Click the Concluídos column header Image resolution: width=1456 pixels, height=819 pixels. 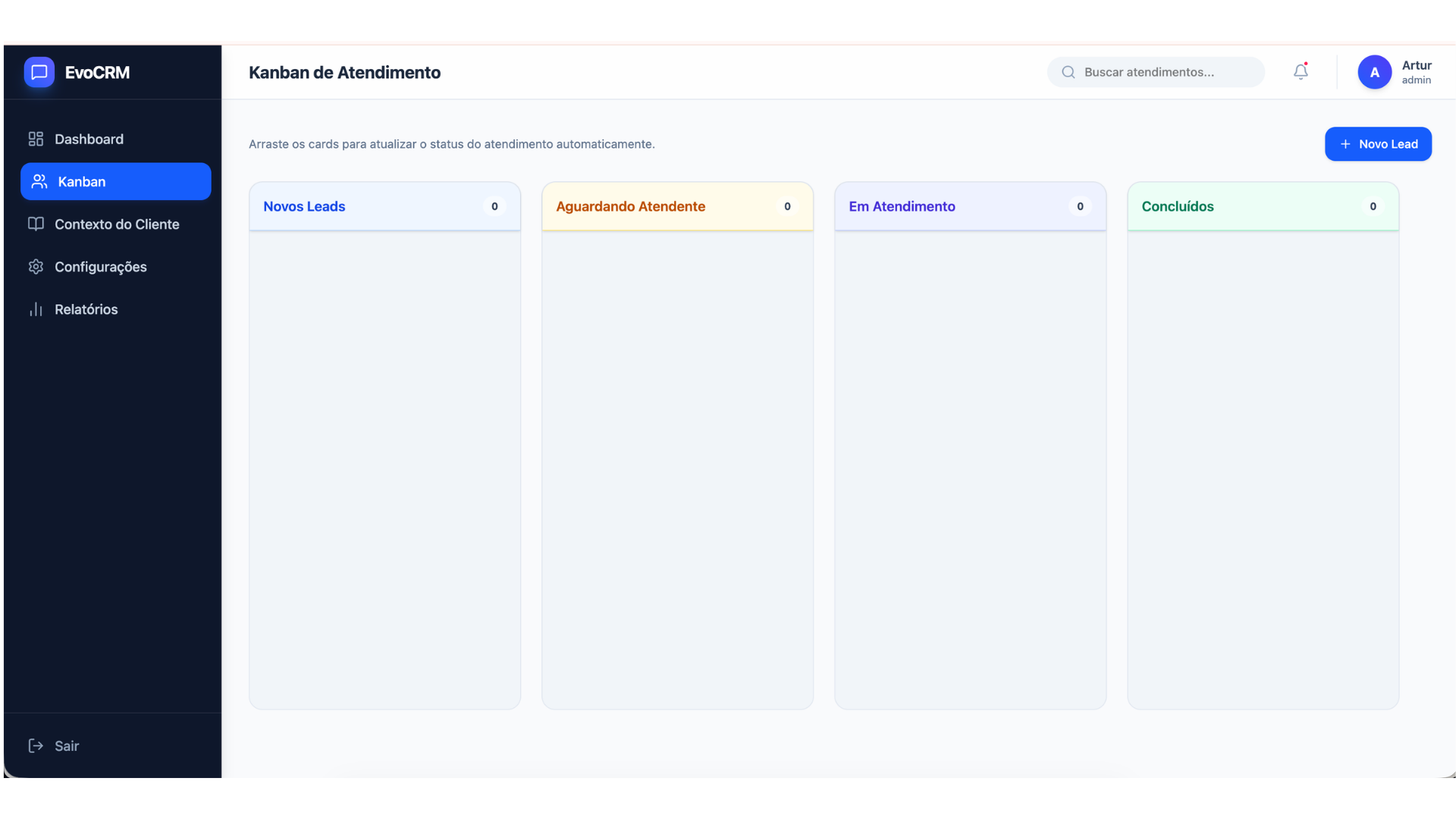pyautogui.click(x=1178, y=206)
